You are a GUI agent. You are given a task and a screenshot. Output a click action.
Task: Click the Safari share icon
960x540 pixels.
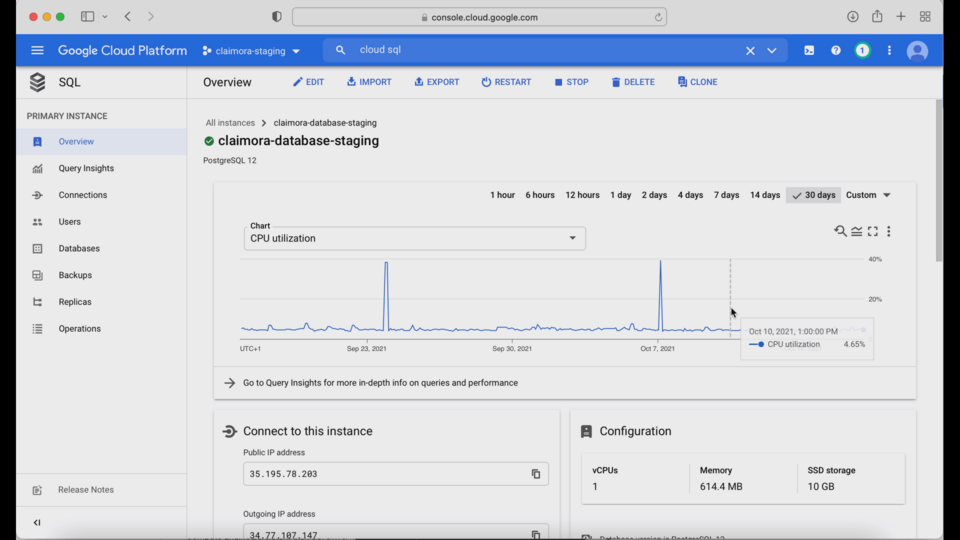point(877,16)
